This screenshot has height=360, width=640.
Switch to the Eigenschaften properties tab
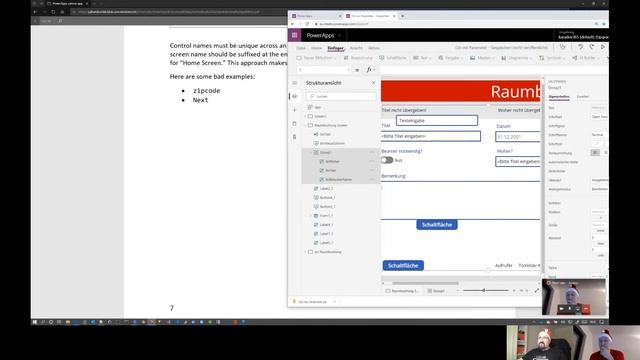pyautogui.click(x=559, y=97)
